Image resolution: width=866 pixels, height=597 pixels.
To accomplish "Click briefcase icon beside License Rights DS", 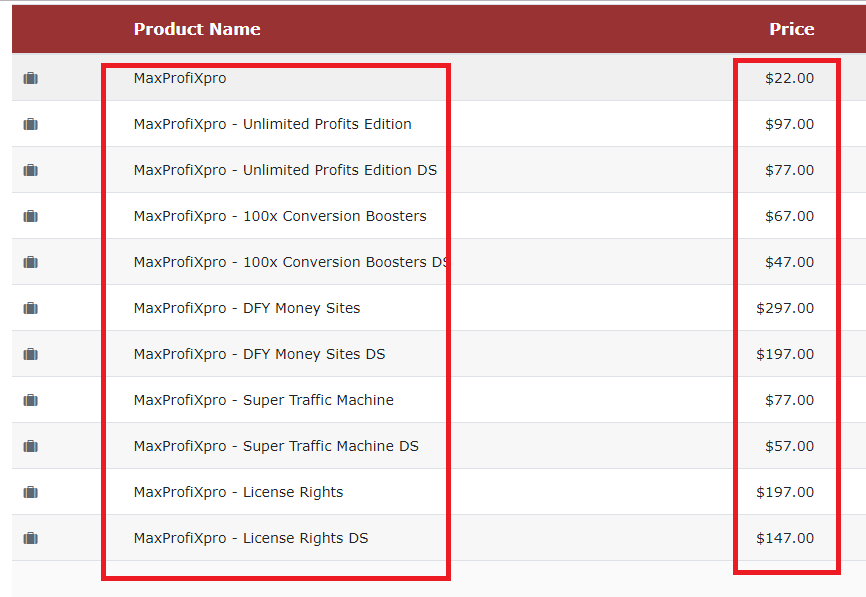I will tap(30, 538).
